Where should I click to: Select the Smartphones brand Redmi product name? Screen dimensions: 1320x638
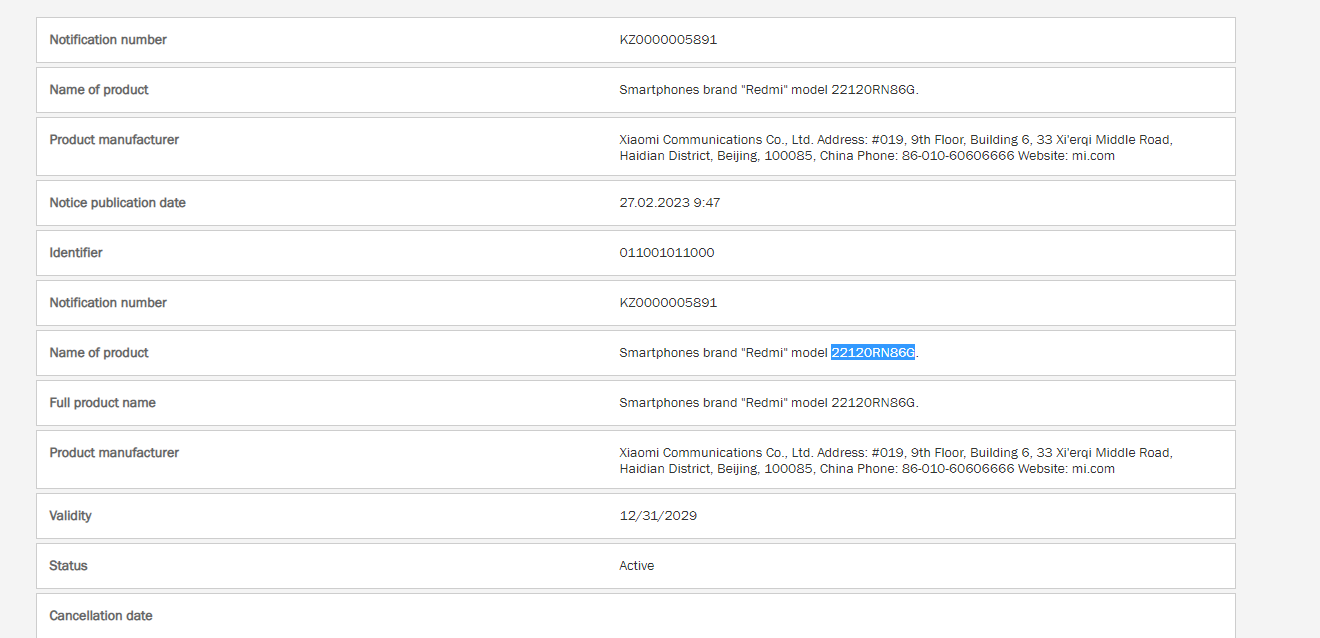pyautogui.click(x=768, y=89)
